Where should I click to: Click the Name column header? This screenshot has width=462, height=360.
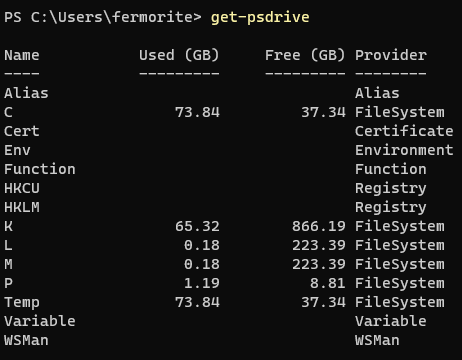pos(22,55)
